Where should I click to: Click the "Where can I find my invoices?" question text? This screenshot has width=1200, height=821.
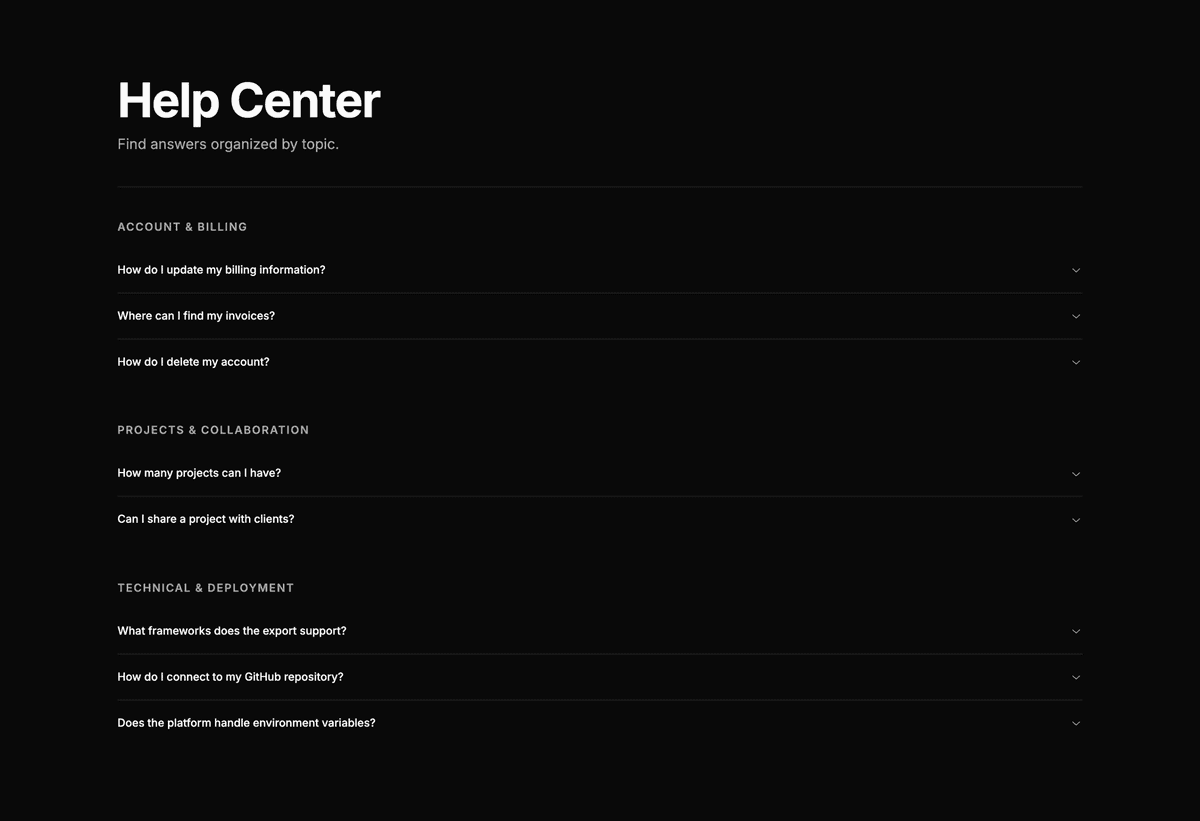click(196, 316)
